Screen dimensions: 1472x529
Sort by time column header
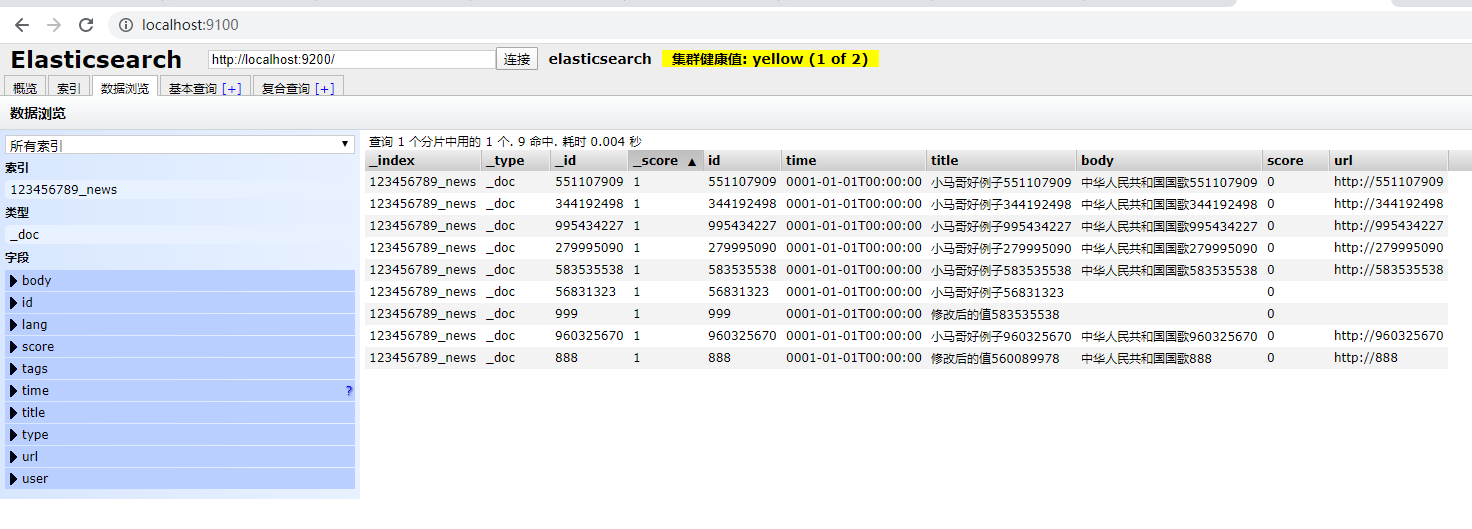[854, 160]
